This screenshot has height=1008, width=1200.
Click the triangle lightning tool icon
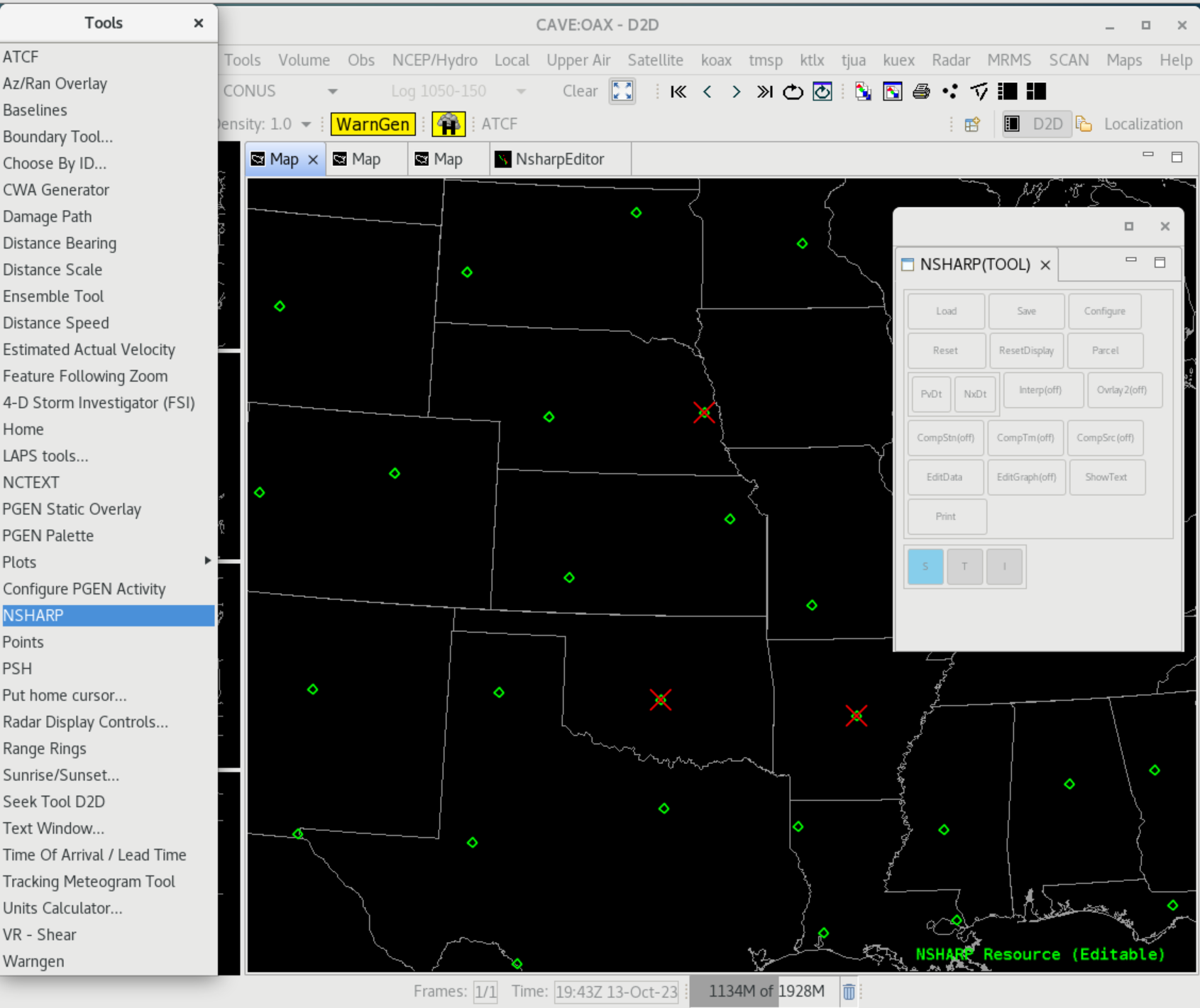pyautogui.click(x=979, y=92)
